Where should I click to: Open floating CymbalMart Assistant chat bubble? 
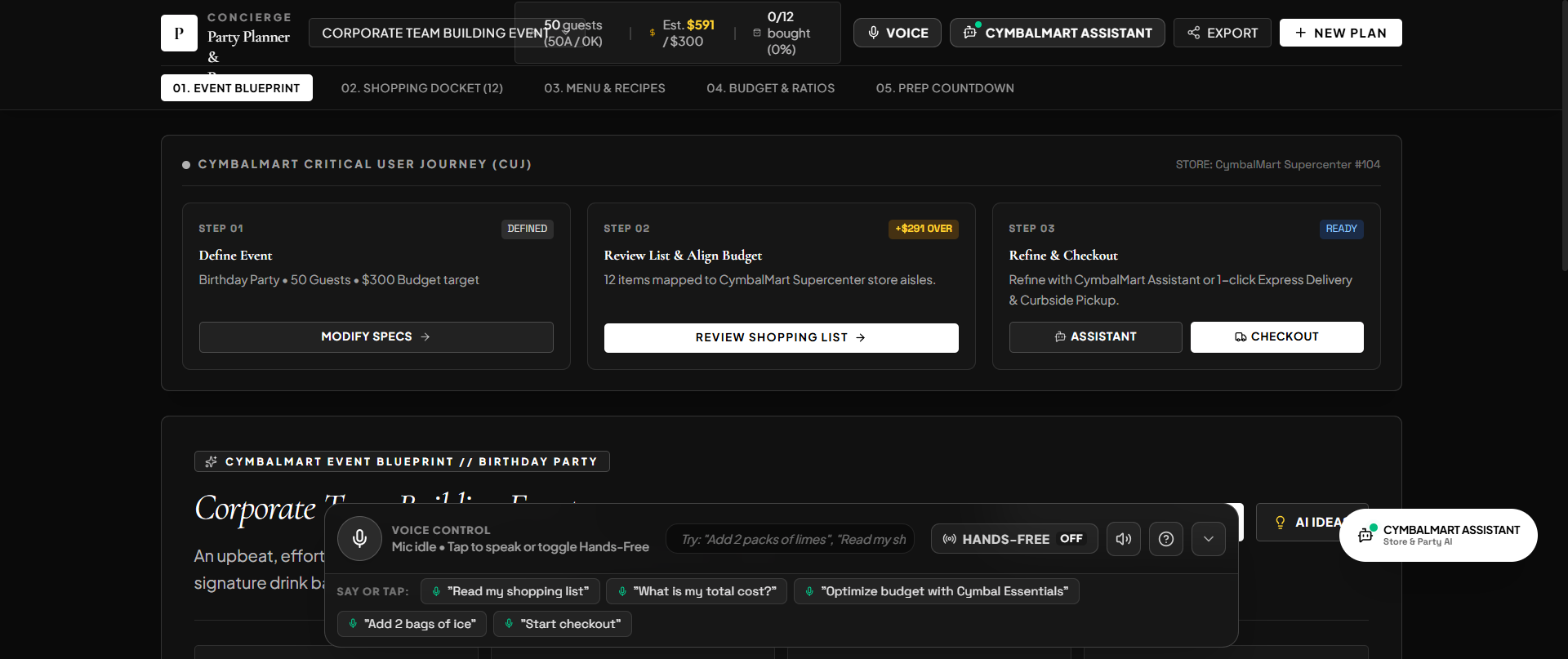1438,536
